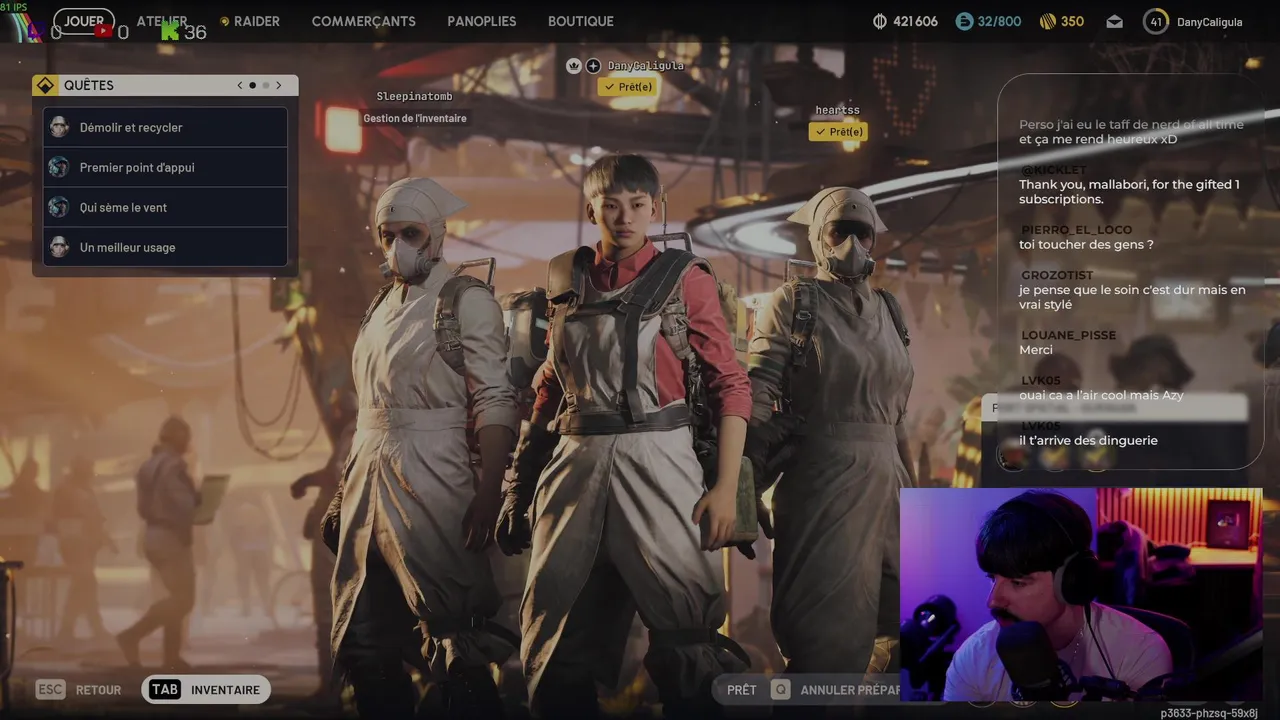The image size is (1280, 720).
Task: Click the yellow QUÊTES diamond icon
Action: 45,86
